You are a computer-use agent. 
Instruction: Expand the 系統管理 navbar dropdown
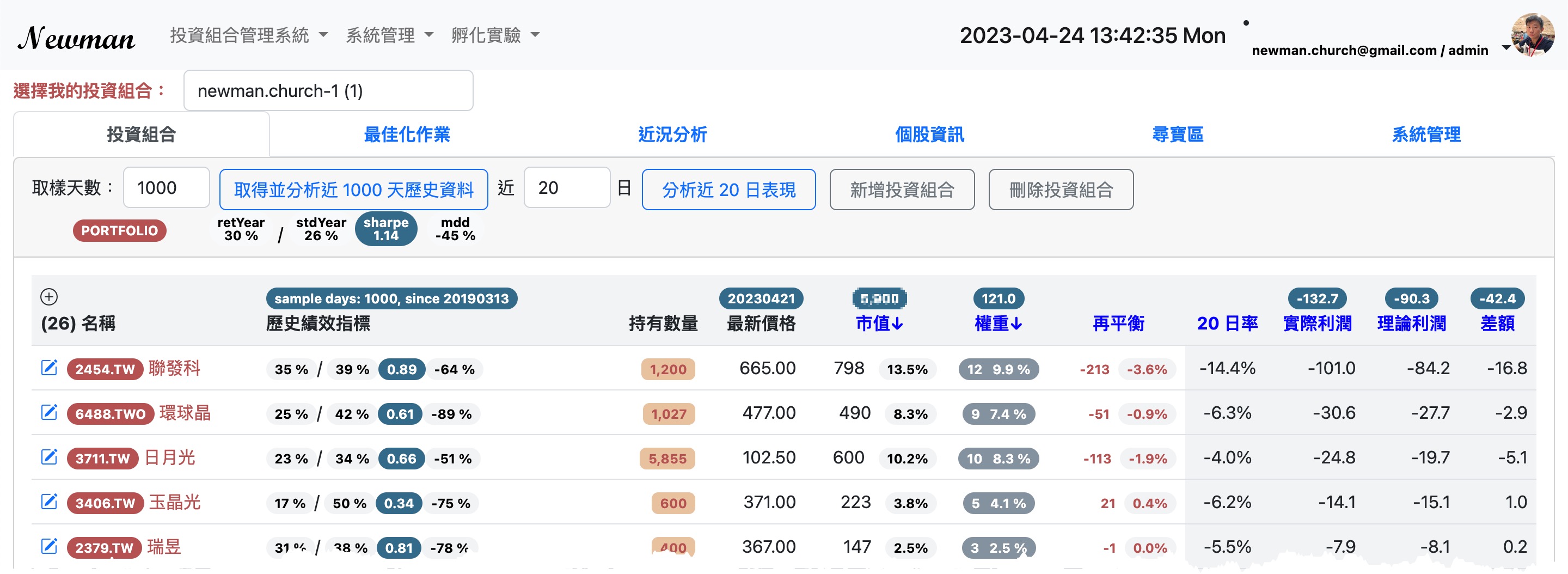pyautogui.click(x=389, y=35)
